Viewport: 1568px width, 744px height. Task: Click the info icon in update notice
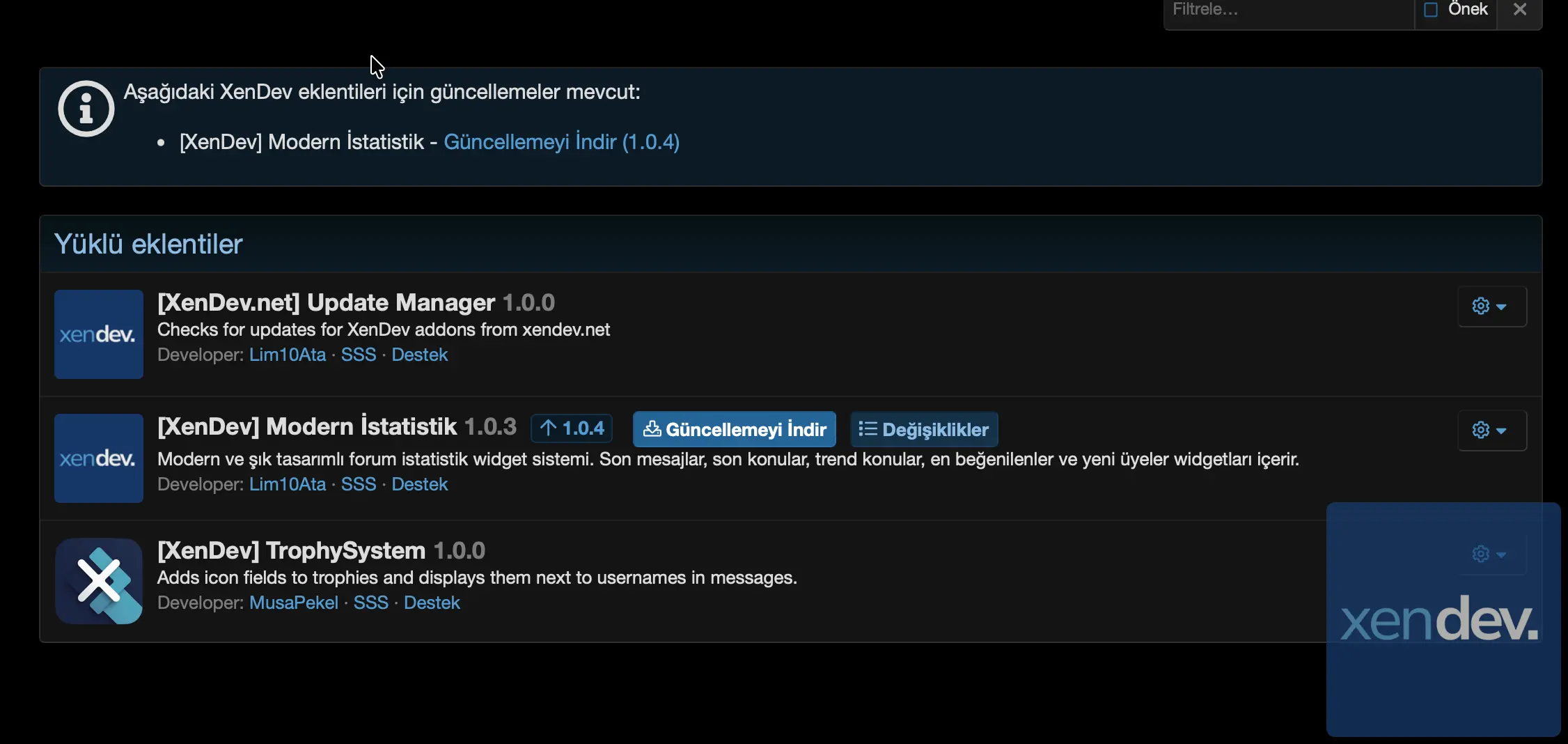click(x=86, y=109)
